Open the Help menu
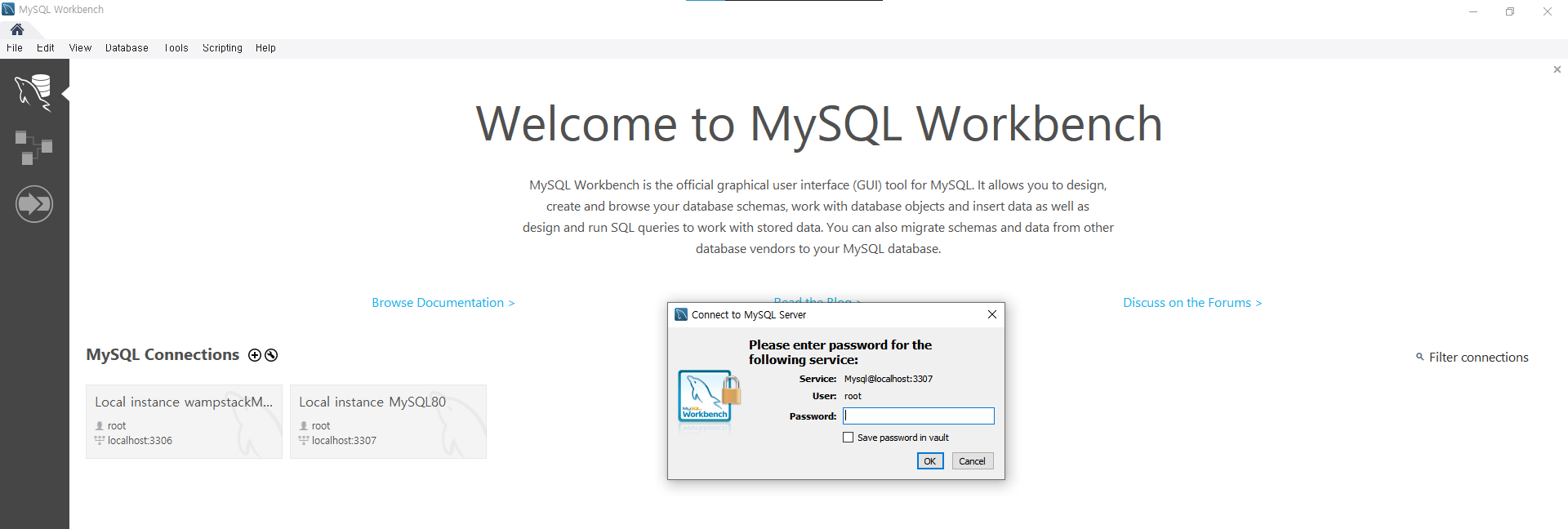The image size is (1568, 529). point(265,48)
